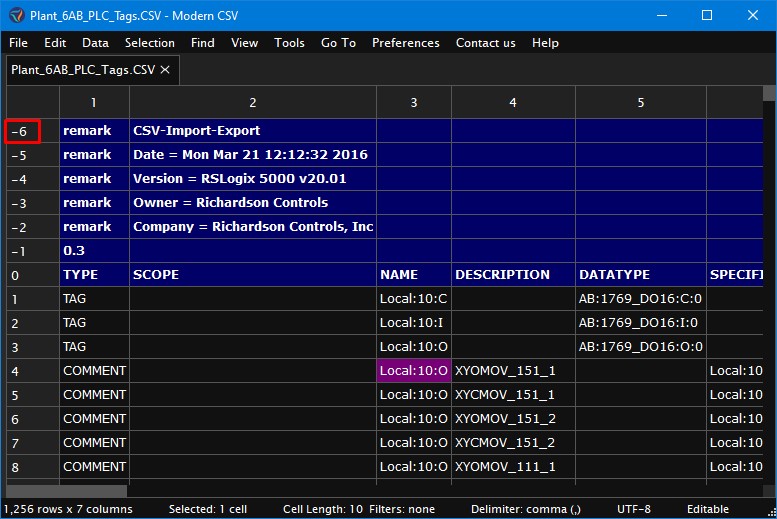The image size is (777, 519).
Task: Click the TYPE header cell
Action: tap(94, 275)
